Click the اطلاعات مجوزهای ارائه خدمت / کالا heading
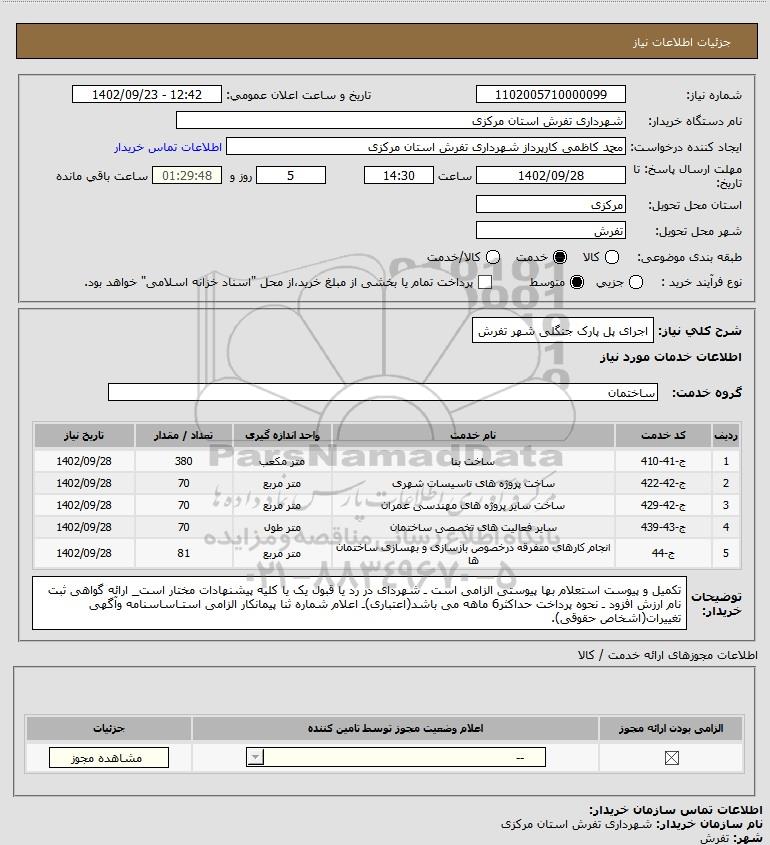 coord(667,655)
